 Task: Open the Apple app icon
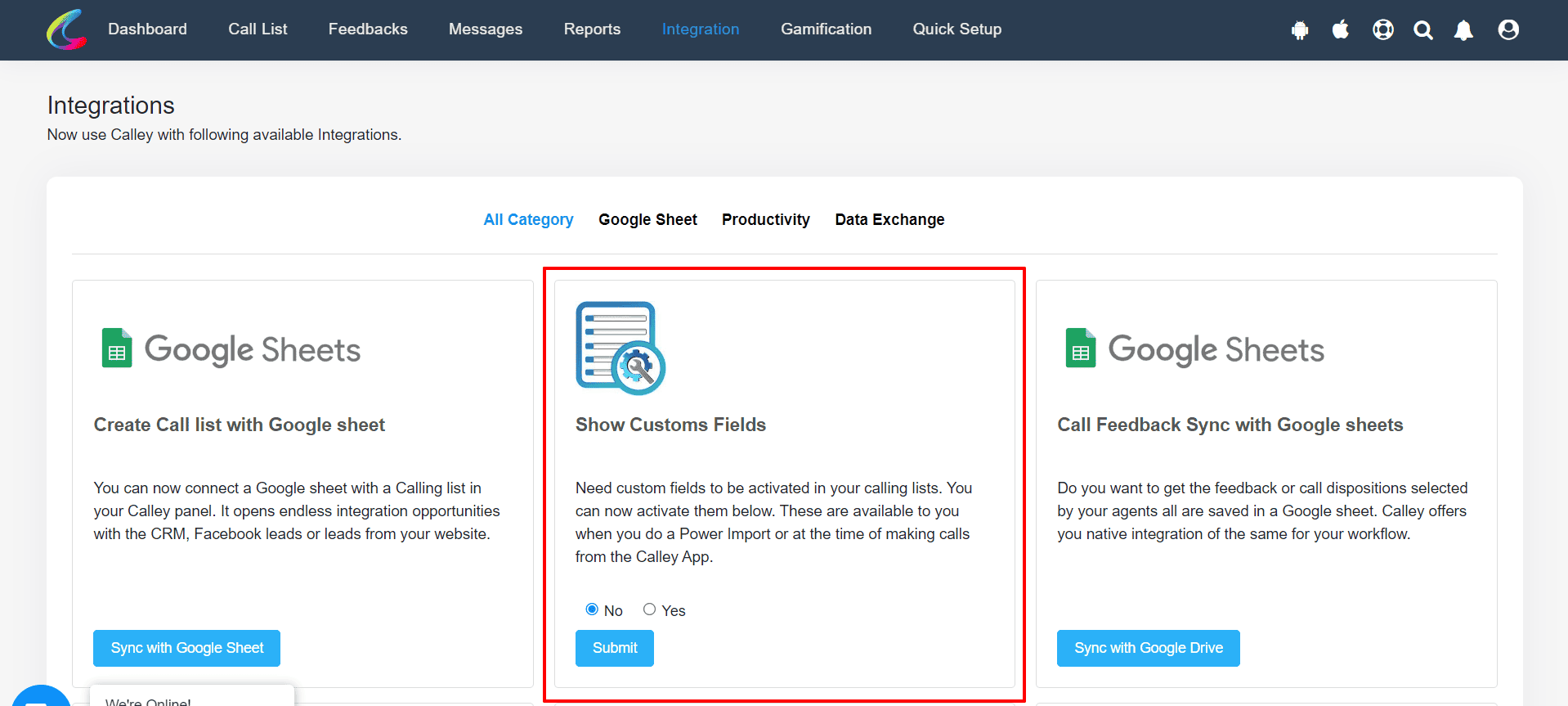click(1341, 29)
